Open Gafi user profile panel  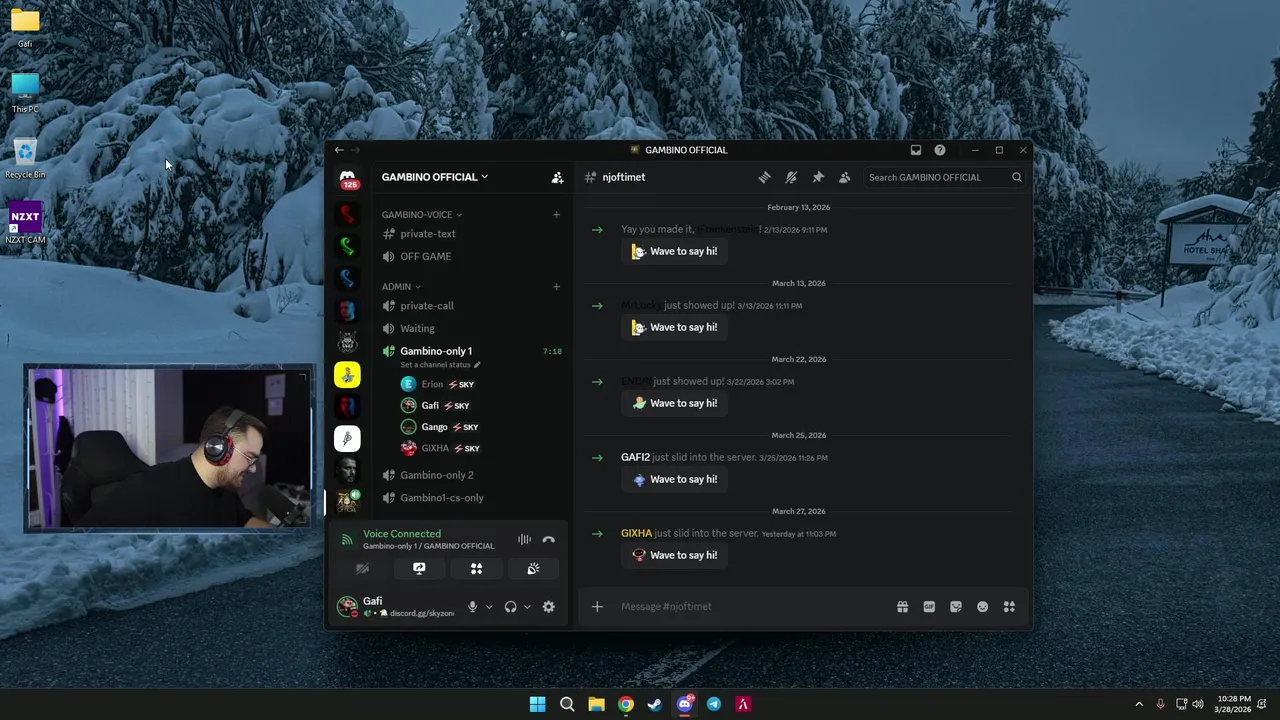[397, 606]
